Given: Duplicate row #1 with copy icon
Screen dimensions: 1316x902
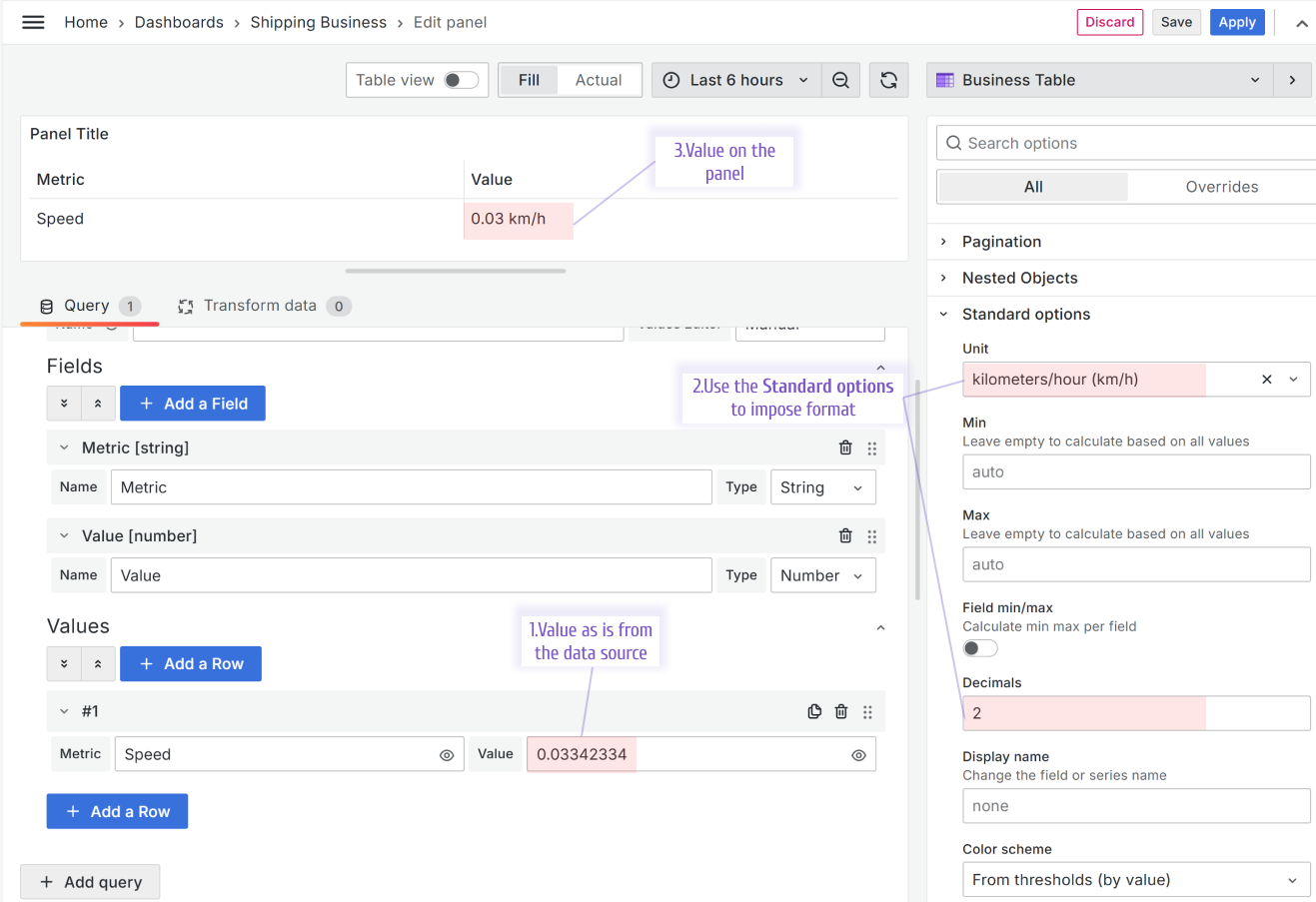Looking at the screenshot, I should tap(814, 711).
